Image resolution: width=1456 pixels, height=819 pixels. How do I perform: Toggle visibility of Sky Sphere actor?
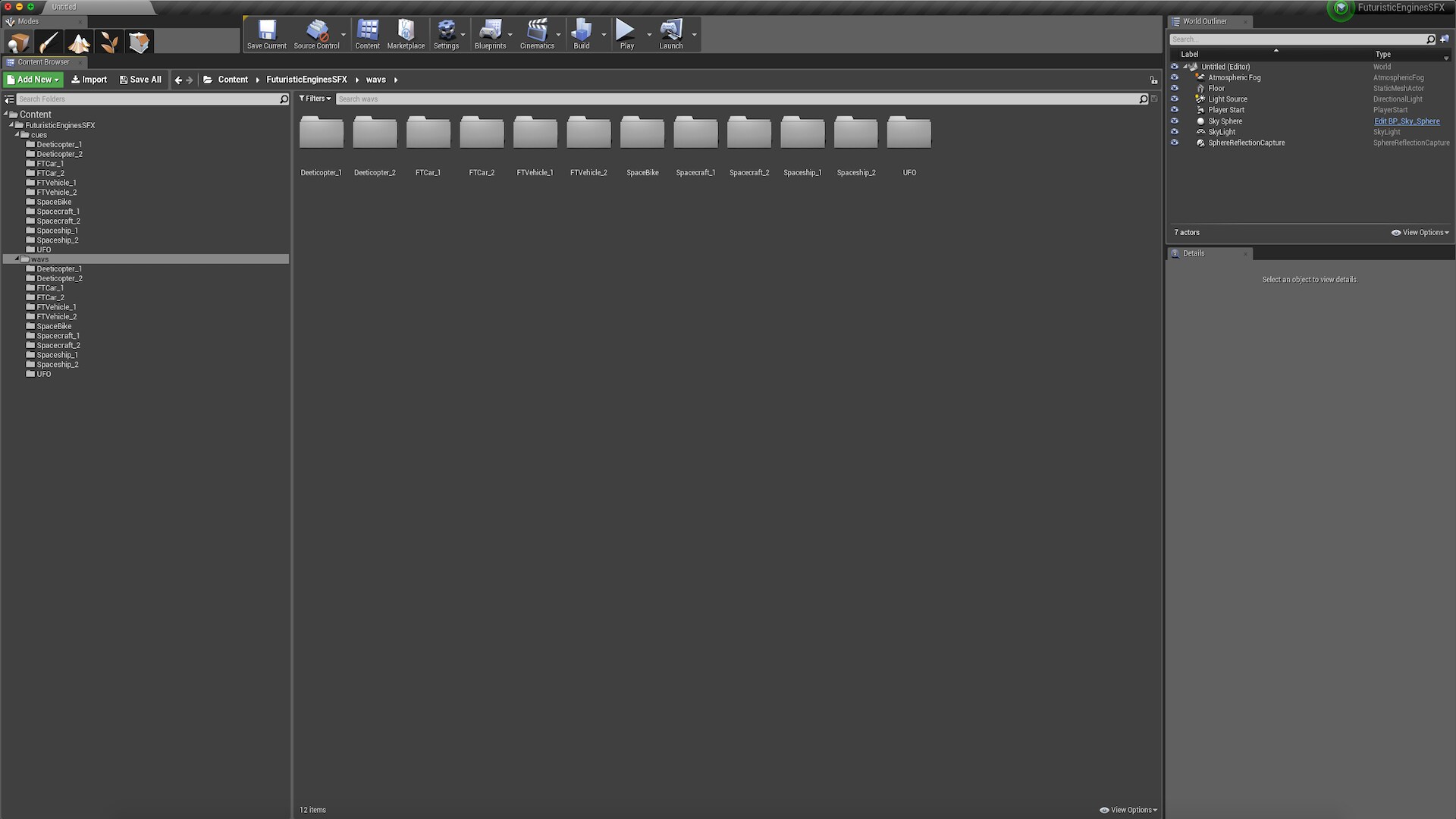(1175, 121)
